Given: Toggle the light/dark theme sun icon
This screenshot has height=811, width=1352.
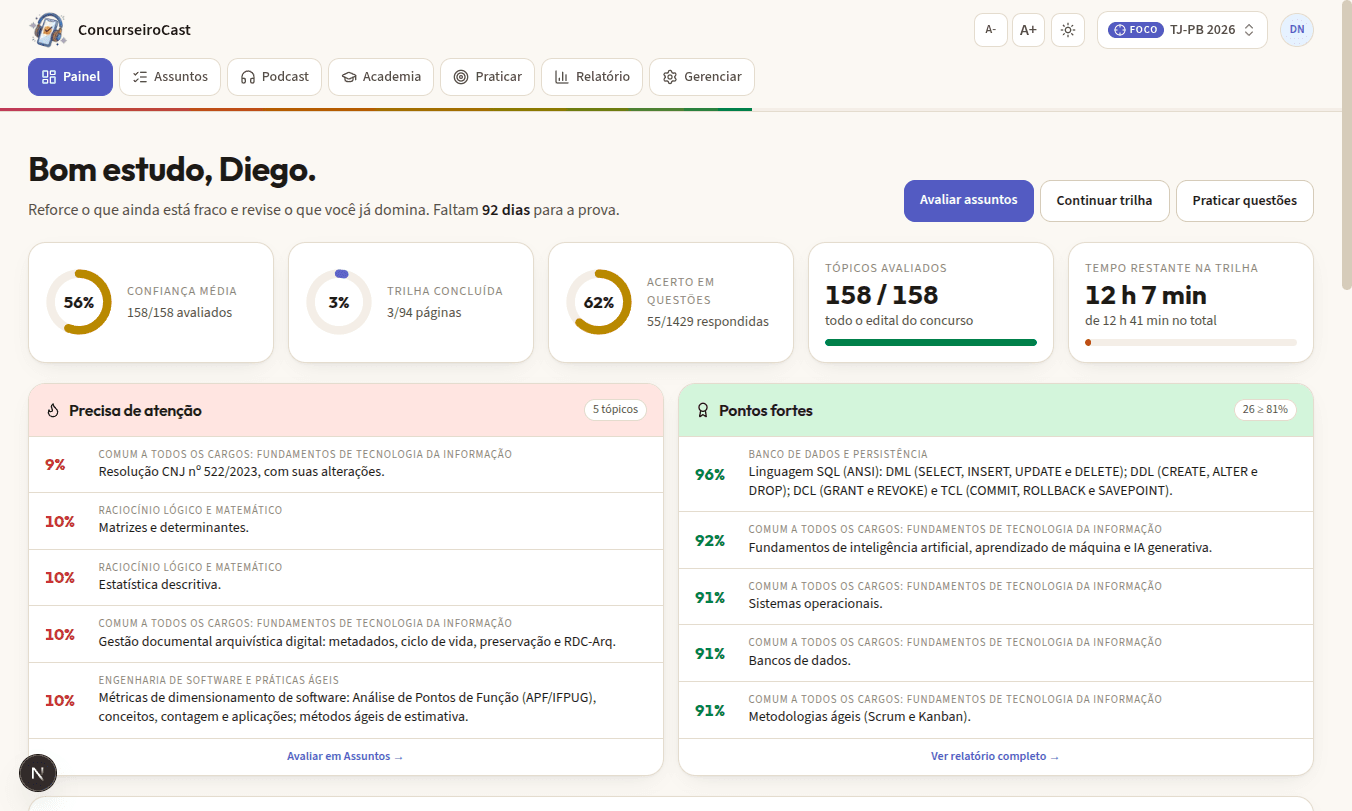Looking at the screenshot, I should pyautogui.click(x=1068, y=30).
